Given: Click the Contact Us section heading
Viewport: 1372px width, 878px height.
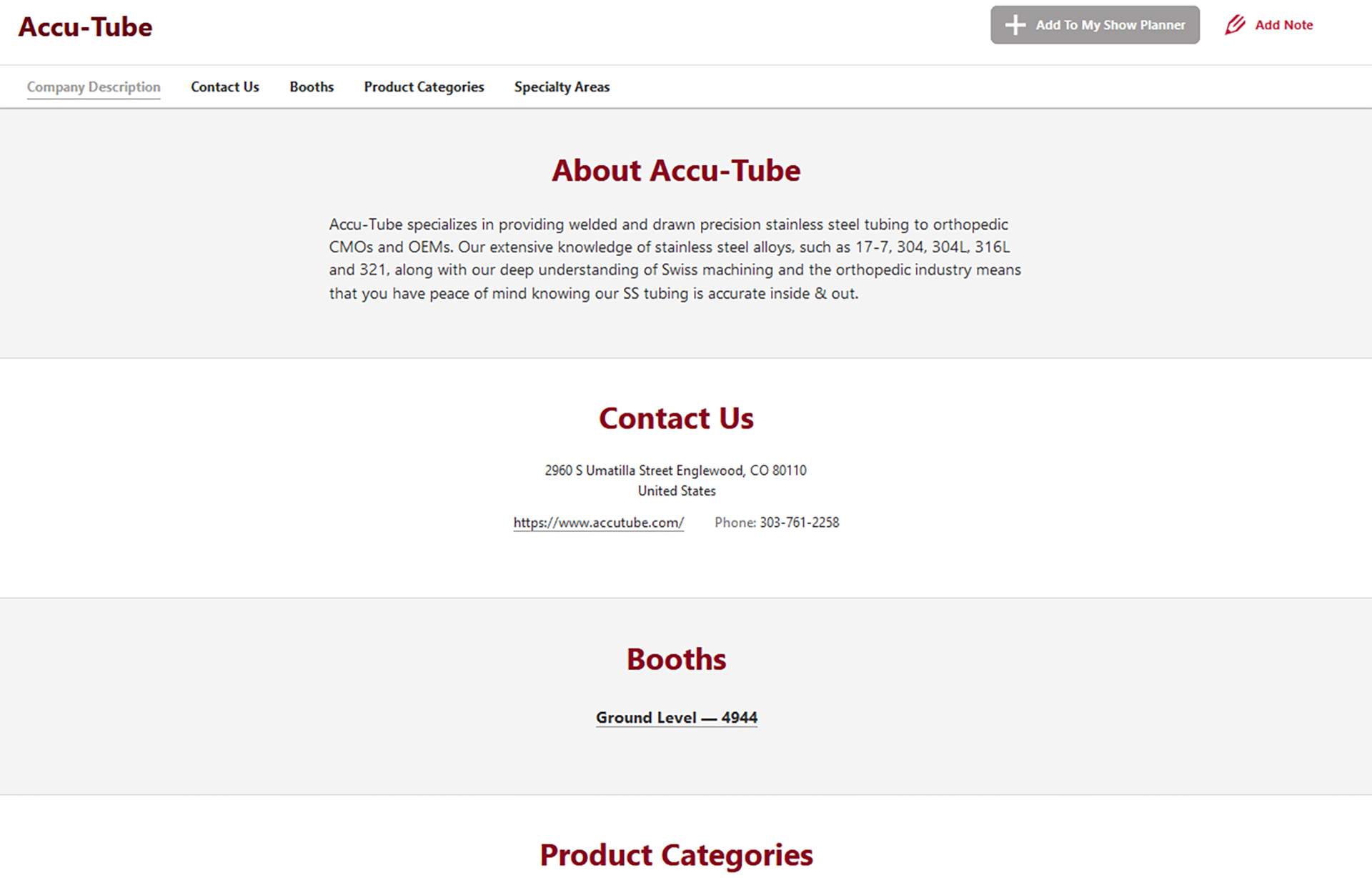Looking at the screenshot, I should [676, 418].
